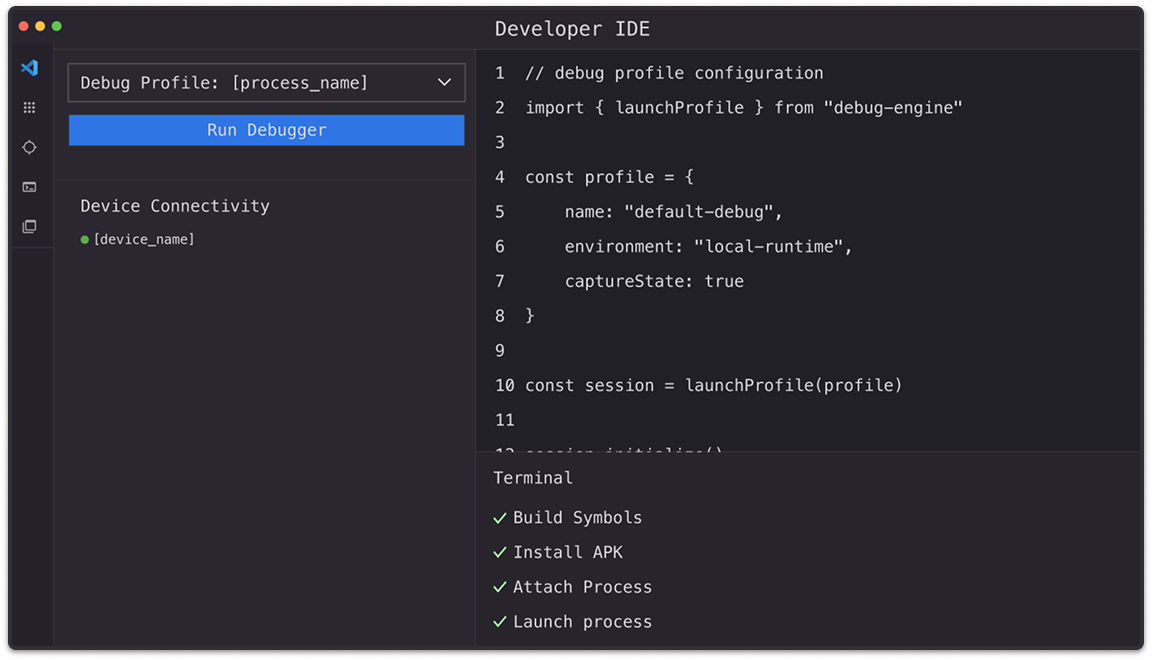
Task: Open the grid apps icon in sidebar
Action: point(29,108)
